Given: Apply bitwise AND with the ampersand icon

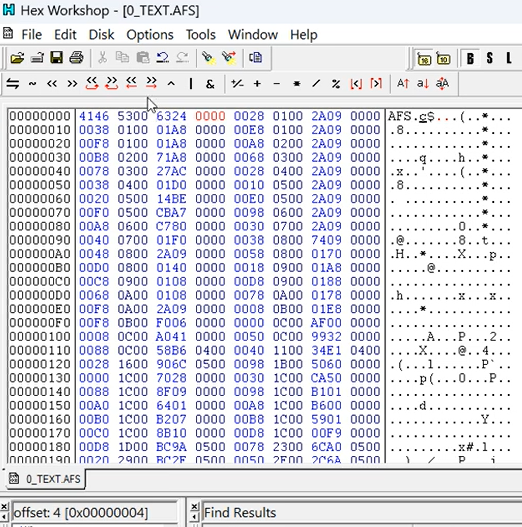Looking at the screenshot, I should pyautogui.click(x=210, y=84).
